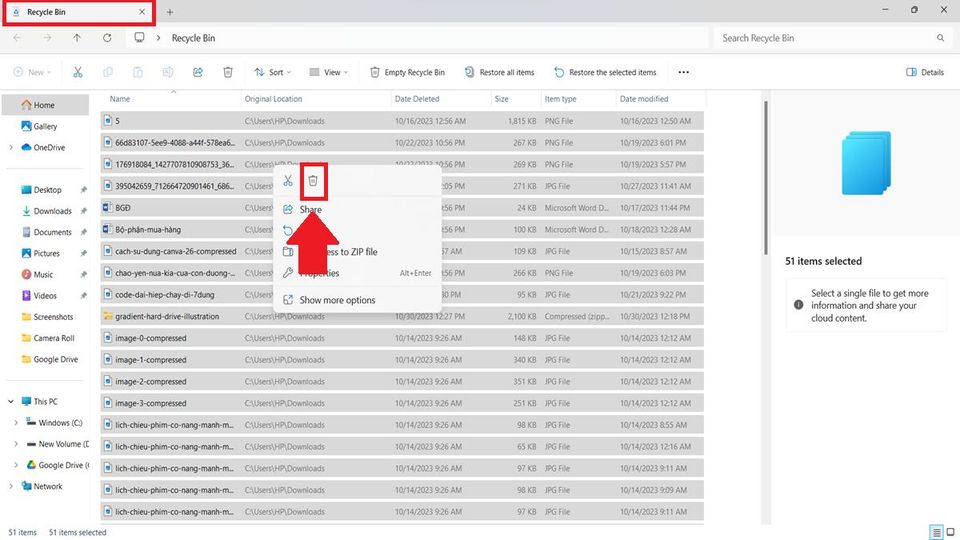
Task: Click the Up arrow navigation icon
Action: pyautogui.click(x=77, y=38)
